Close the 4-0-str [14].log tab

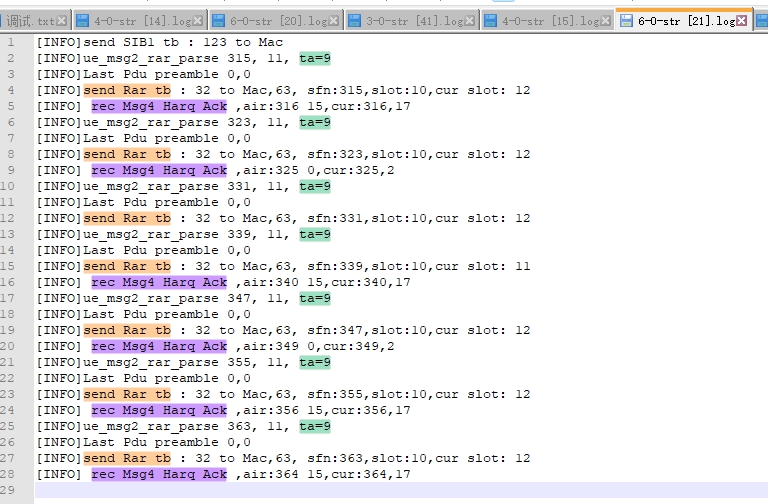(x=197, y=21)
